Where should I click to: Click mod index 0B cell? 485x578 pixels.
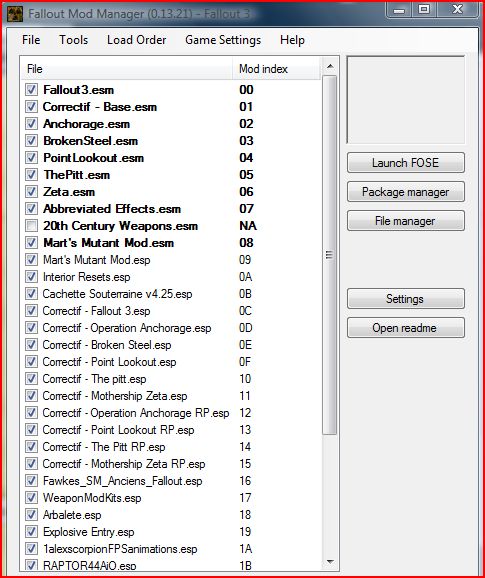pos(245,294)
